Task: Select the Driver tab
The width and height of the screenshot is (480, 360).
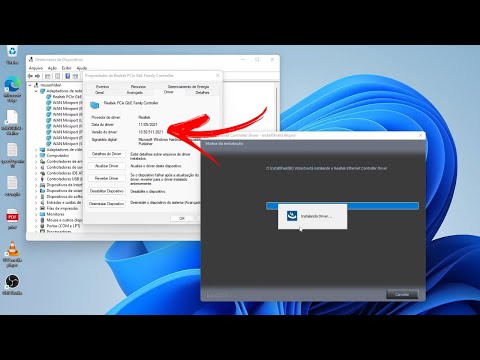Action: coord(169,92)
